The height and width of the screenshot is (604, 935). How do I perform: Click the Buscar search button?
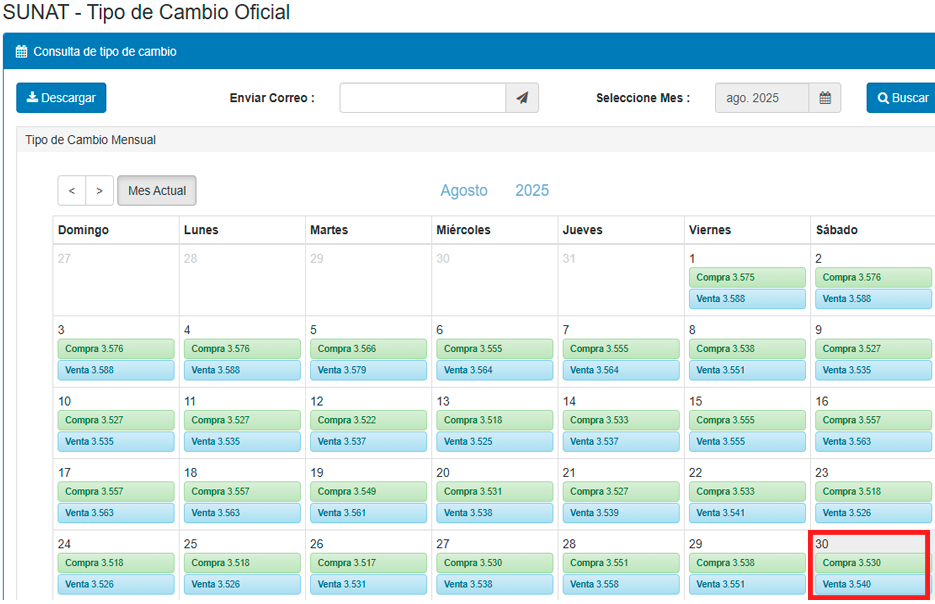(x=902, y=98)
